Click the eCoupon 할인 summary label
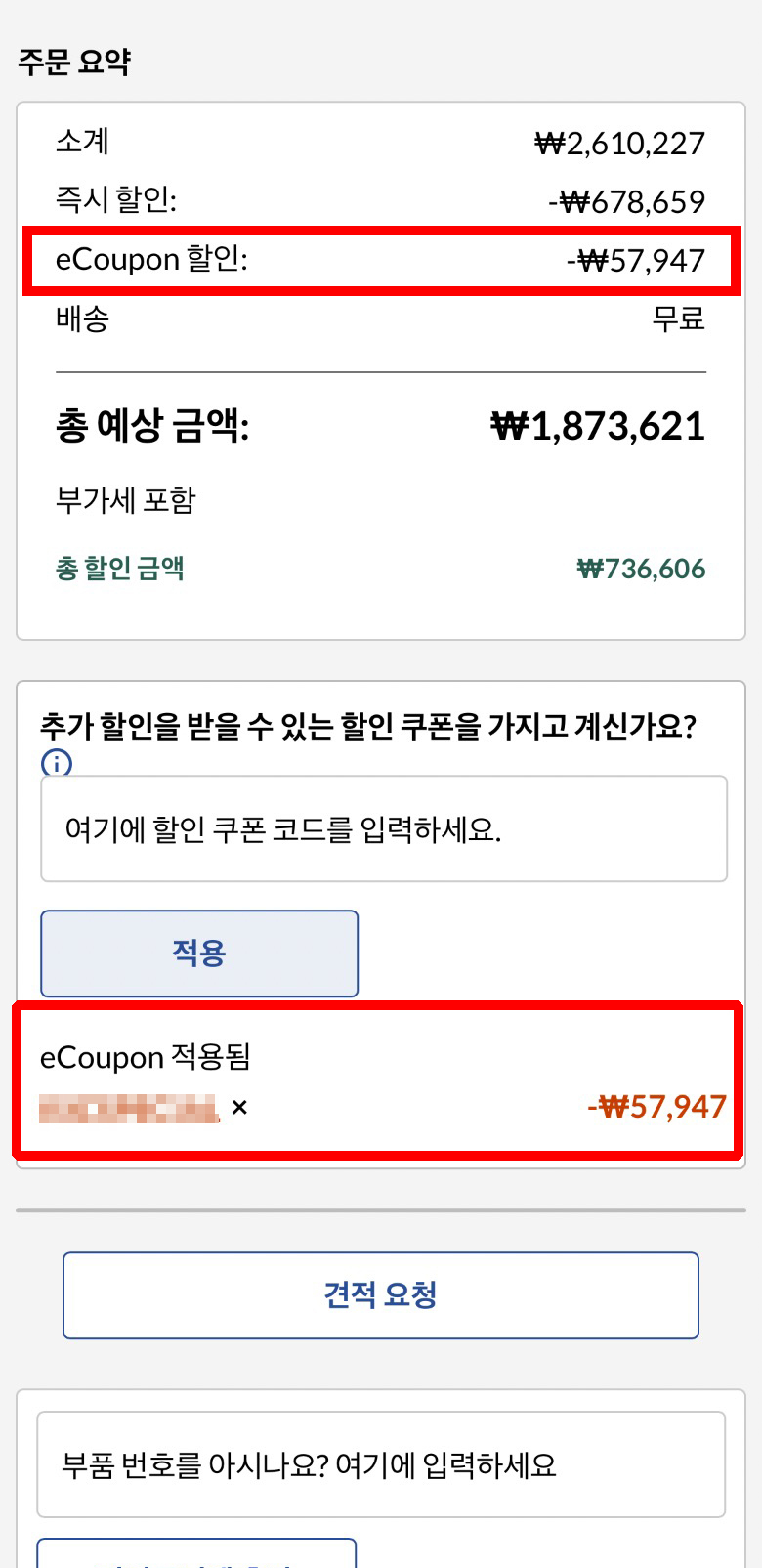Screen dimensions: 762x1568 (x=151, y=259)
